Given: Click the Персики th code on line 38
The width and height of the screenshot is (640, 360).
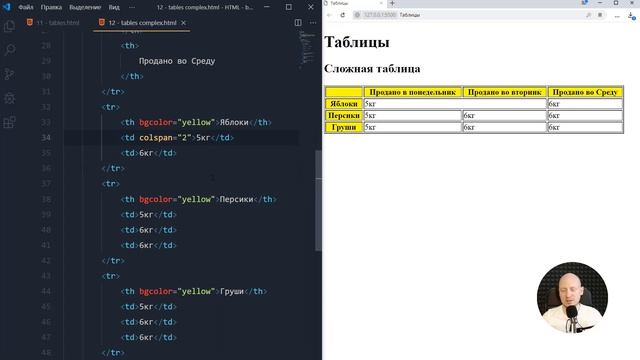Looking at the screenshot, I should coord(198,199).
